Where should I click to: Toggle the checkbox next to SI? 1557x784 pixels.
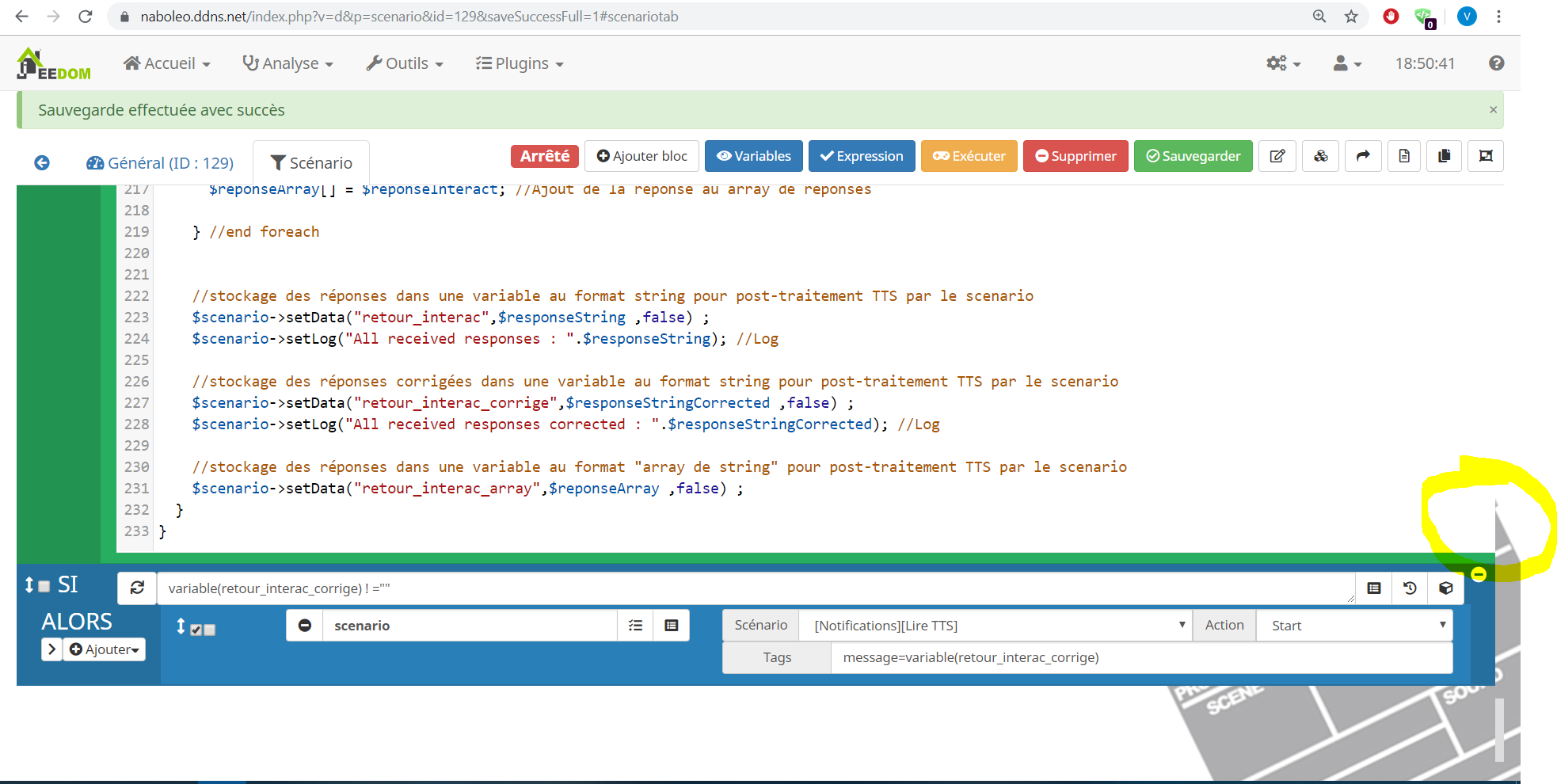(x=44, y=586)
